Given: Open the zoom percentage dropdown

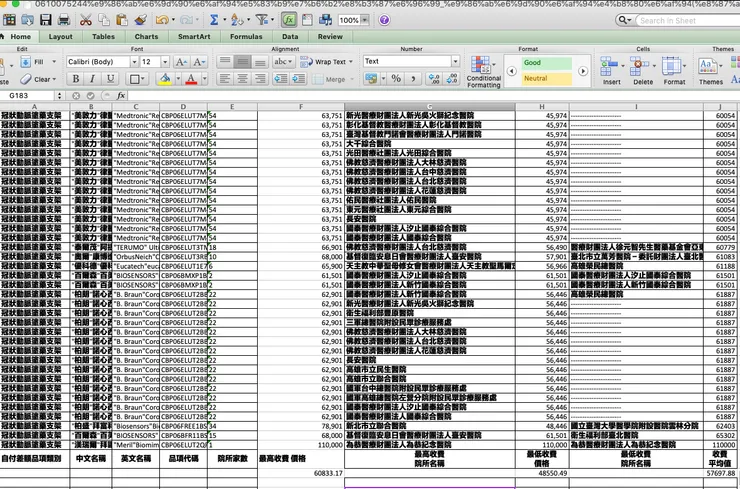Looking at the screenshot, I should click(x=365, y=20).
